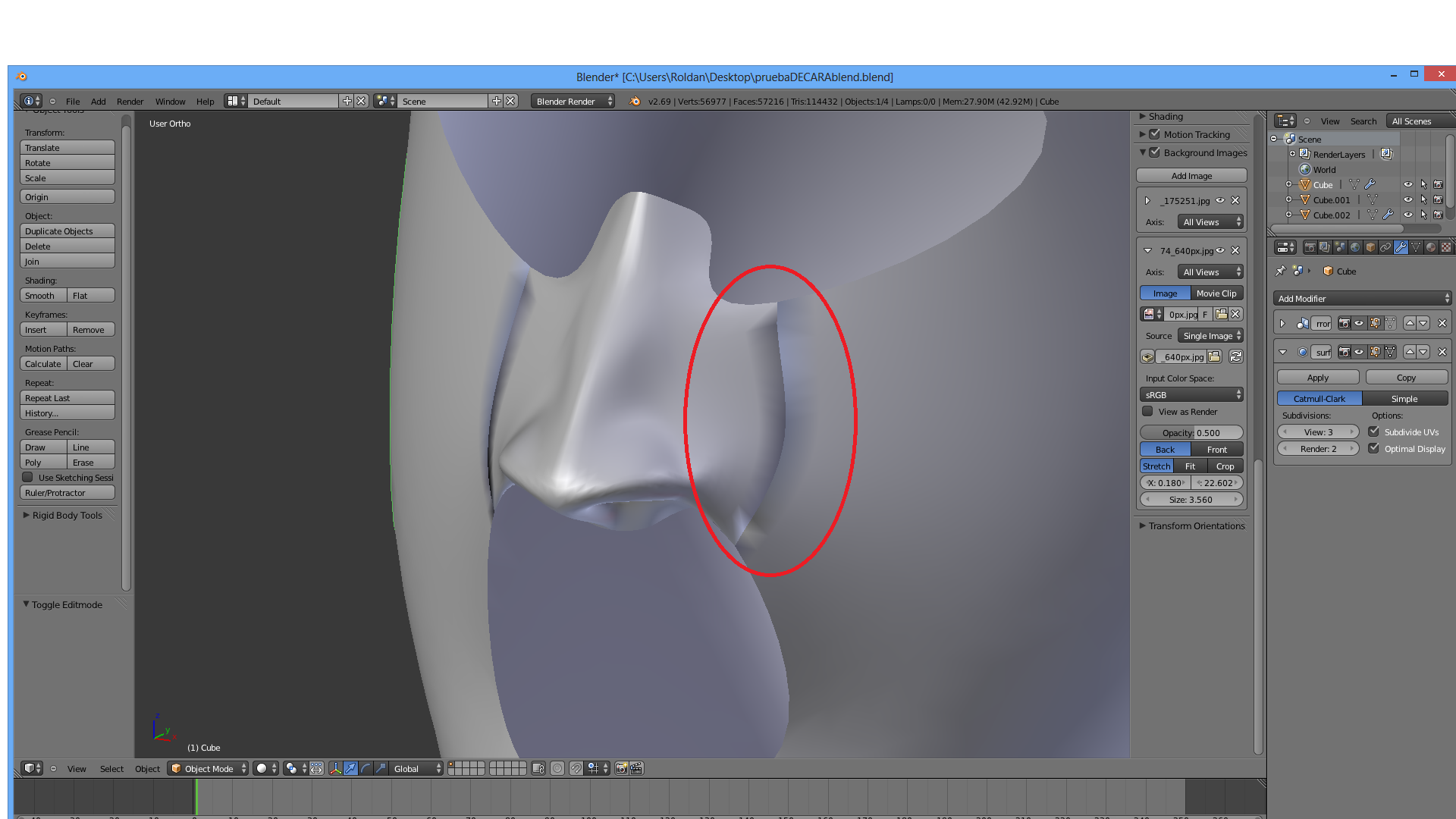Viewport: 1456px width, 819px height.
Task: Hide Cube.001 in outliner with eye
Action: tap(1407, 200)
